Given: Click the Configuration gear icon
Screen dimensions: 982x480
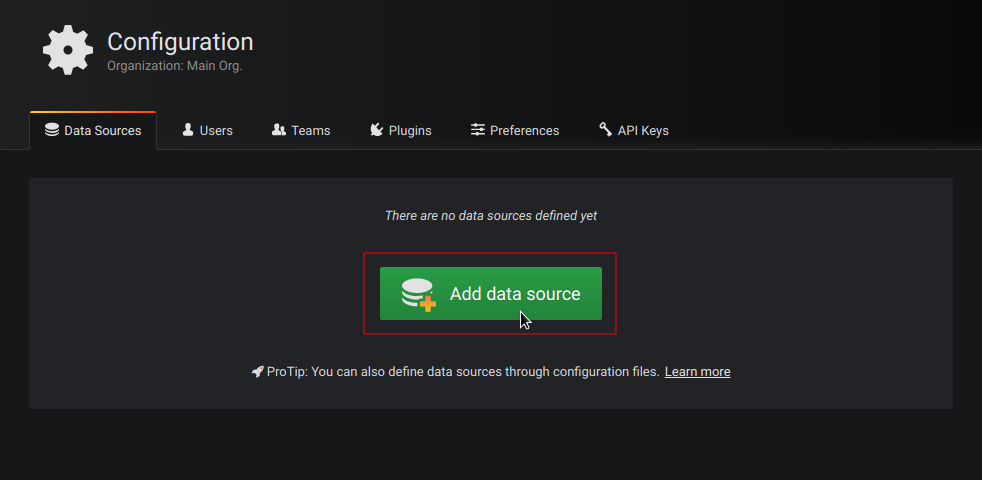Looking at the screenshot, I should [x=67, y=50].
